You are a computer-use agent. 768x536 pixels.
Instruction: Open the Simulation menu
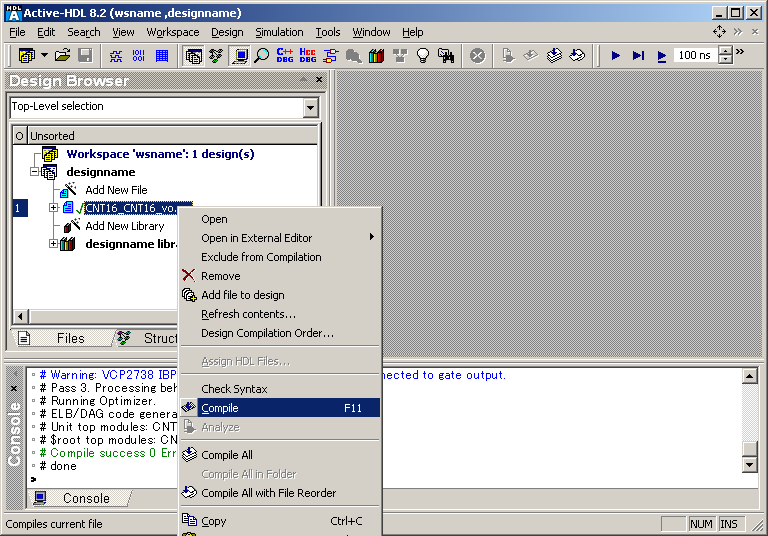[279, 32]
